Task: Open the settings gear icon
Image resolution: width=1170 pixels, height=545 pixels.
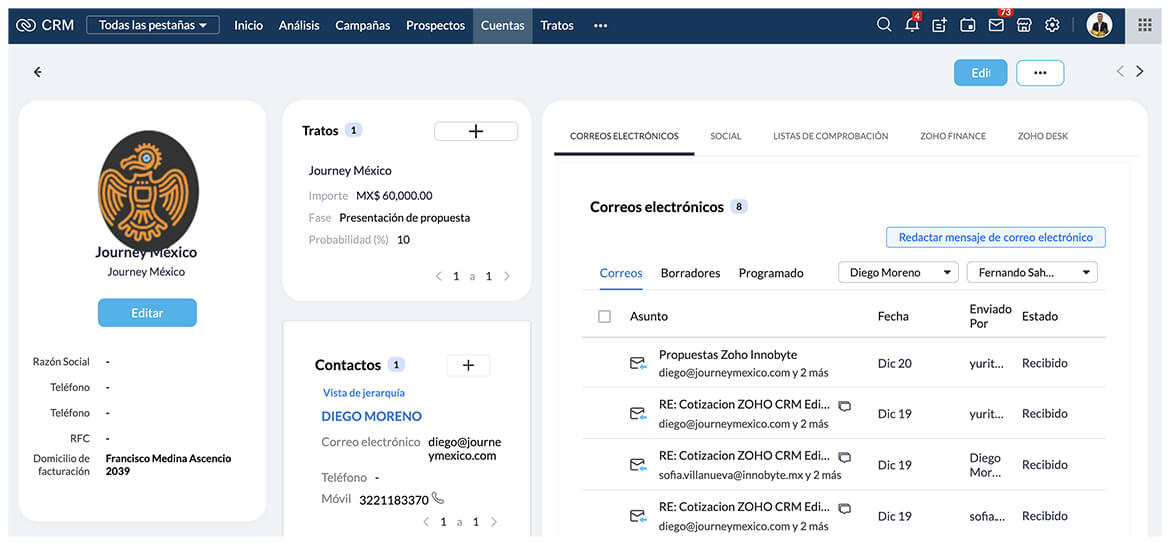Action: 1052,25
